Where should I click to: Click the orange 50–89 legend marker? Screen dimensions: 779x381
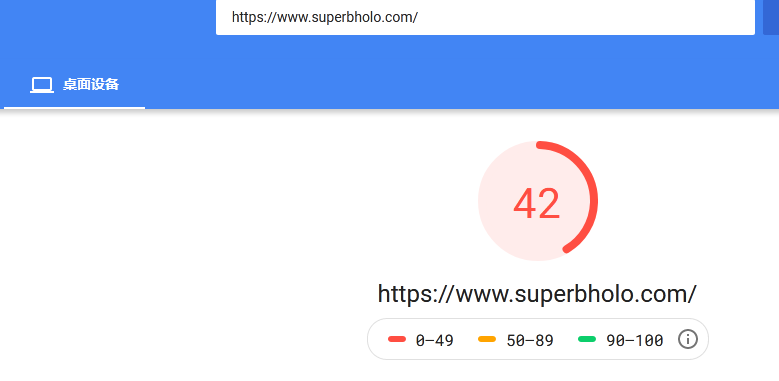(487, 339)
